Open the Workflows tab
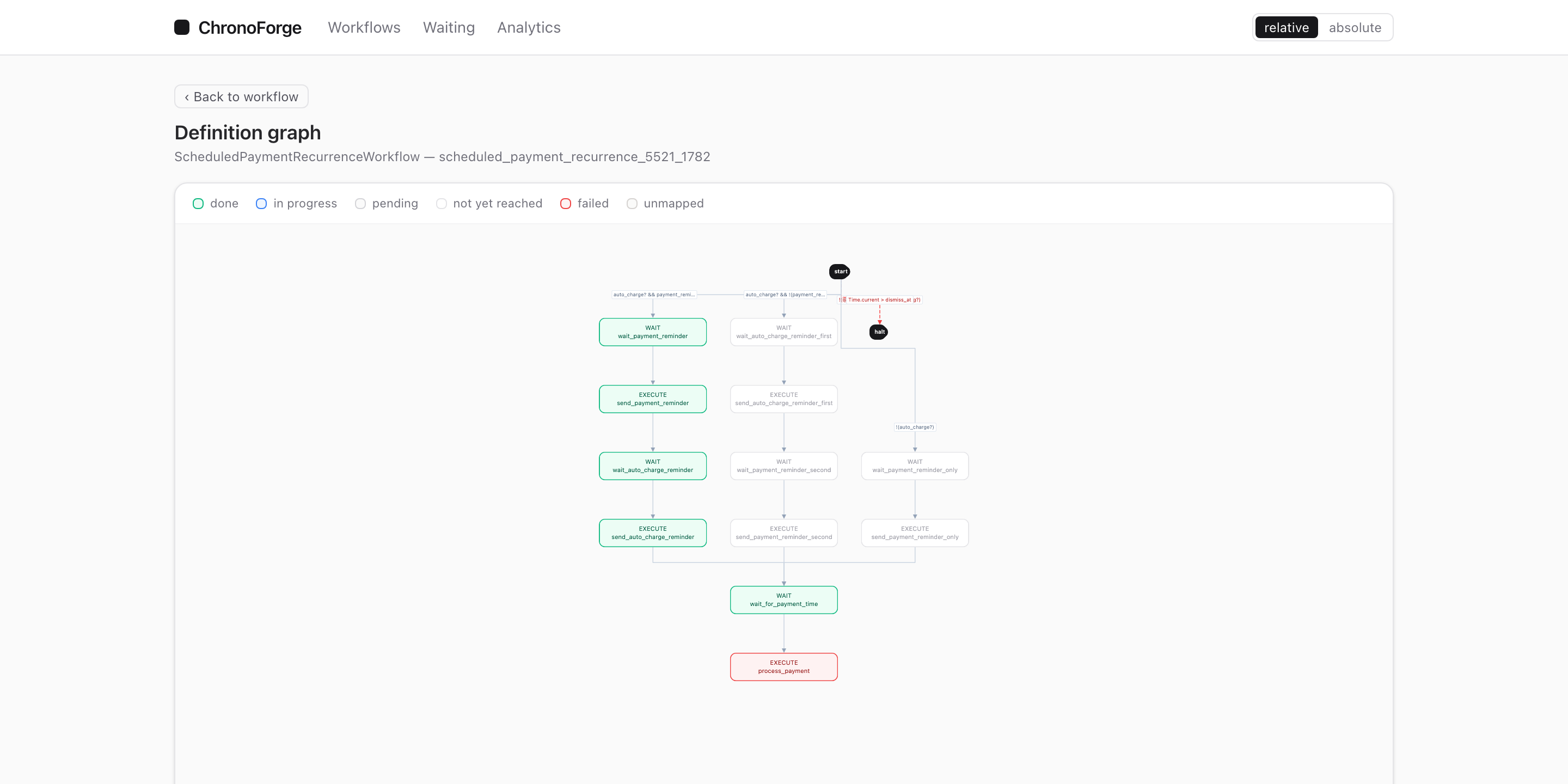This screenshot has height=784, width=1568. tap(364, 27)
